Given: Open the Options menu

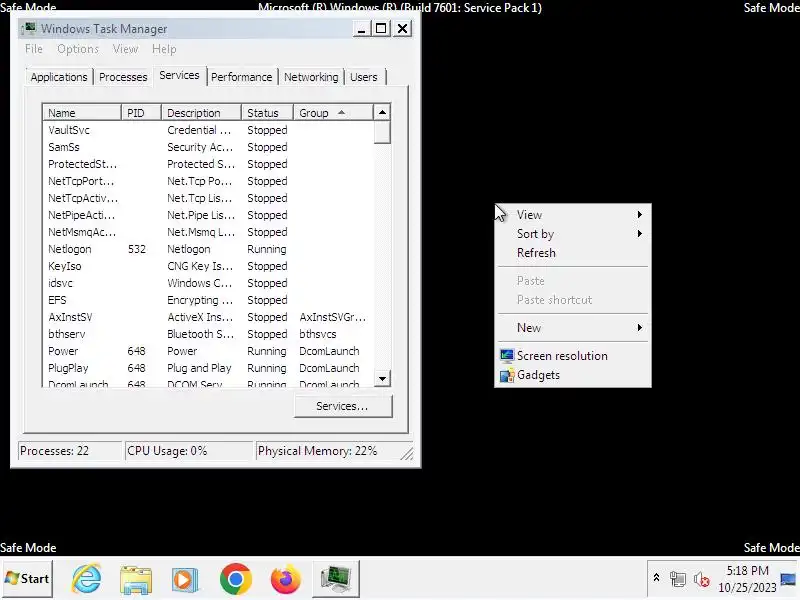Looking at the screenshot, I should click(x=78, y=49).
